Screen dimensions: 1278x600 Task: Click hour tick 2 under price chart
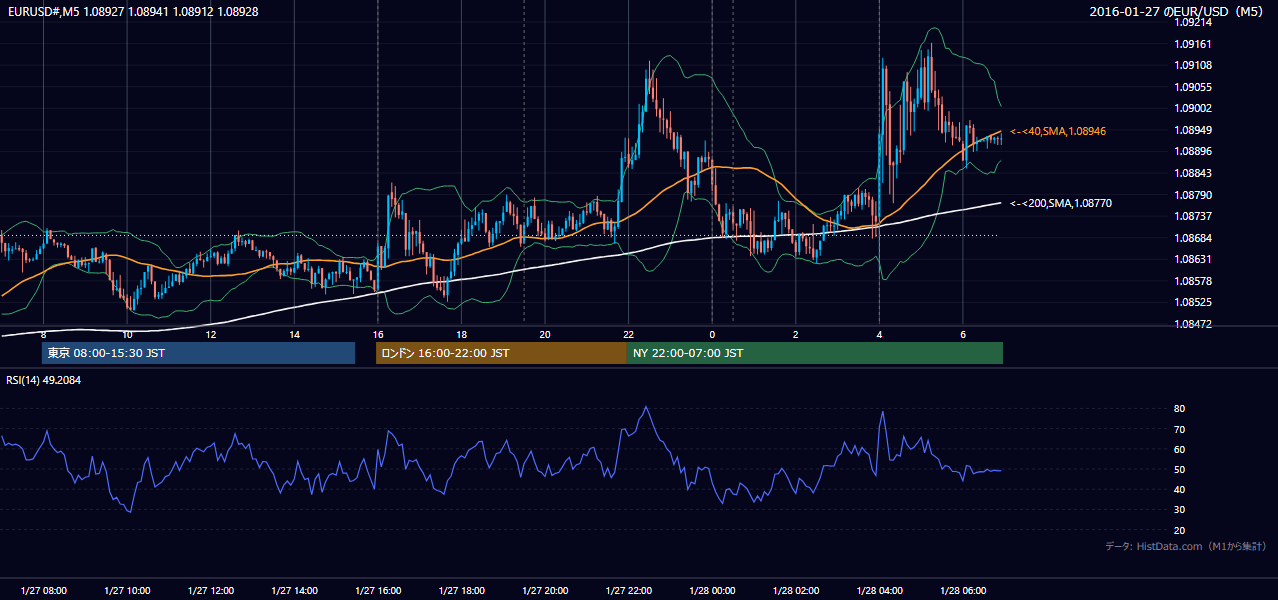pos(796,334)
